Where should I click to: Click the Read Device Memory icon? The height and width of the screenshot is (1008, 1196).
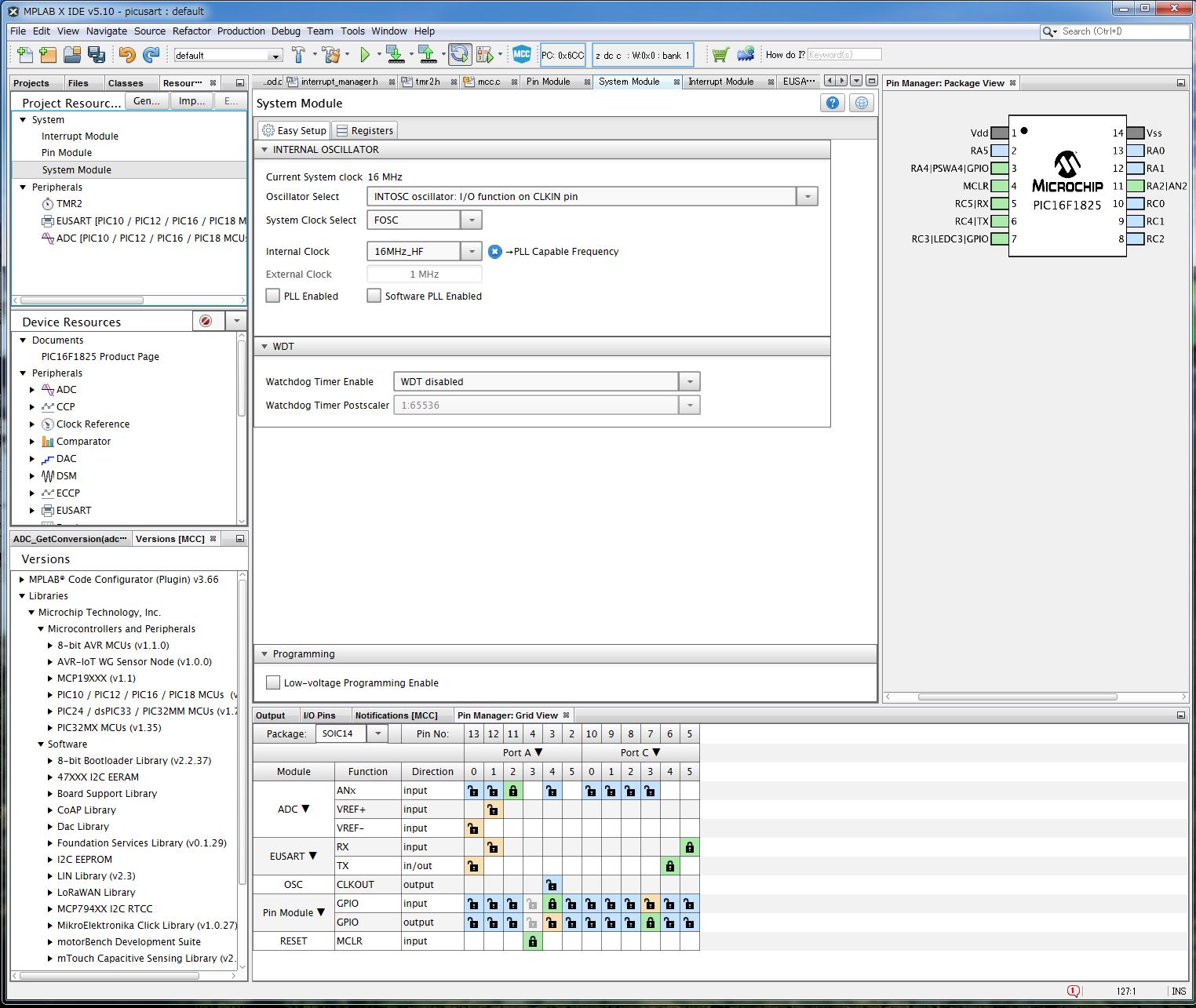coord(427,55)
